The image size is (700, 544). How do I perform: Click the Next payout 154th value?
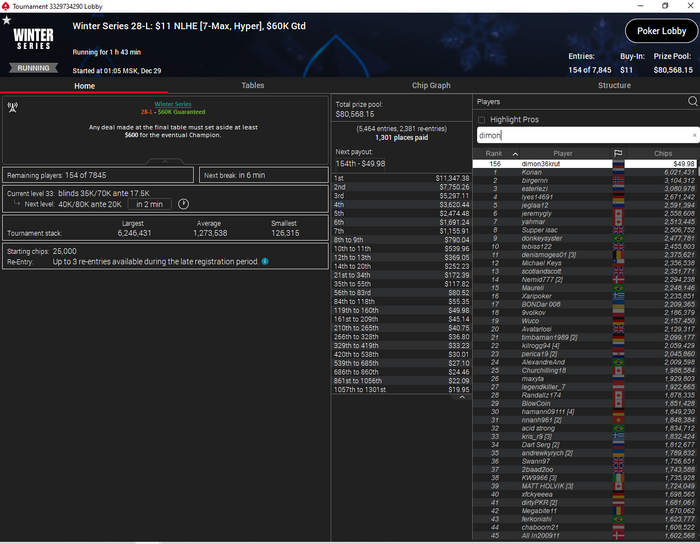(x=360, y=164)
